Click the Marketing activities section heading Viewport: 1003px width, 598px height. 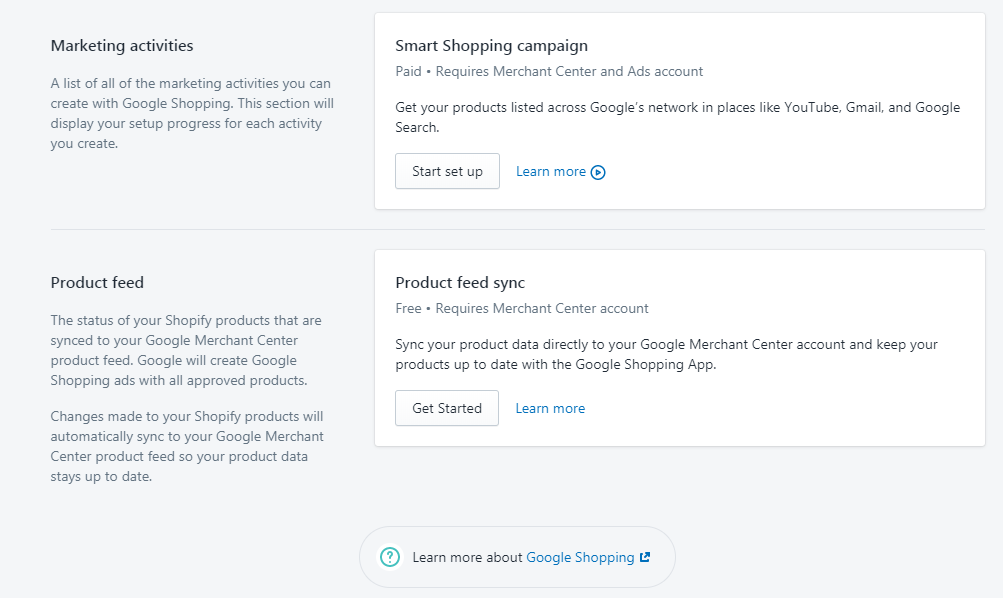[x=122, y=46]
